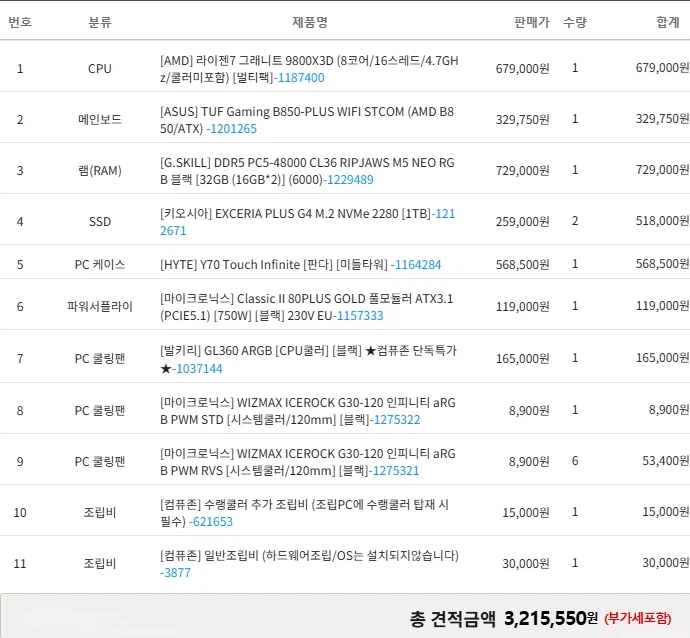Click the 제품명 column header
The height and width of the screenshot is (638, 690).
(310, 22)
